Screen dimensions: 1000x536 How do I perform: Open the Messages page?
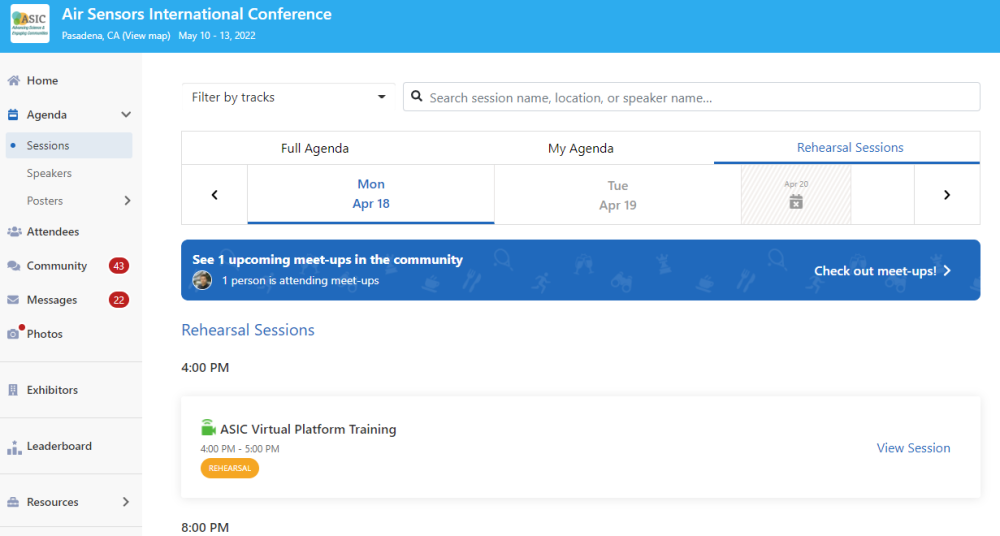coord(52,300)
